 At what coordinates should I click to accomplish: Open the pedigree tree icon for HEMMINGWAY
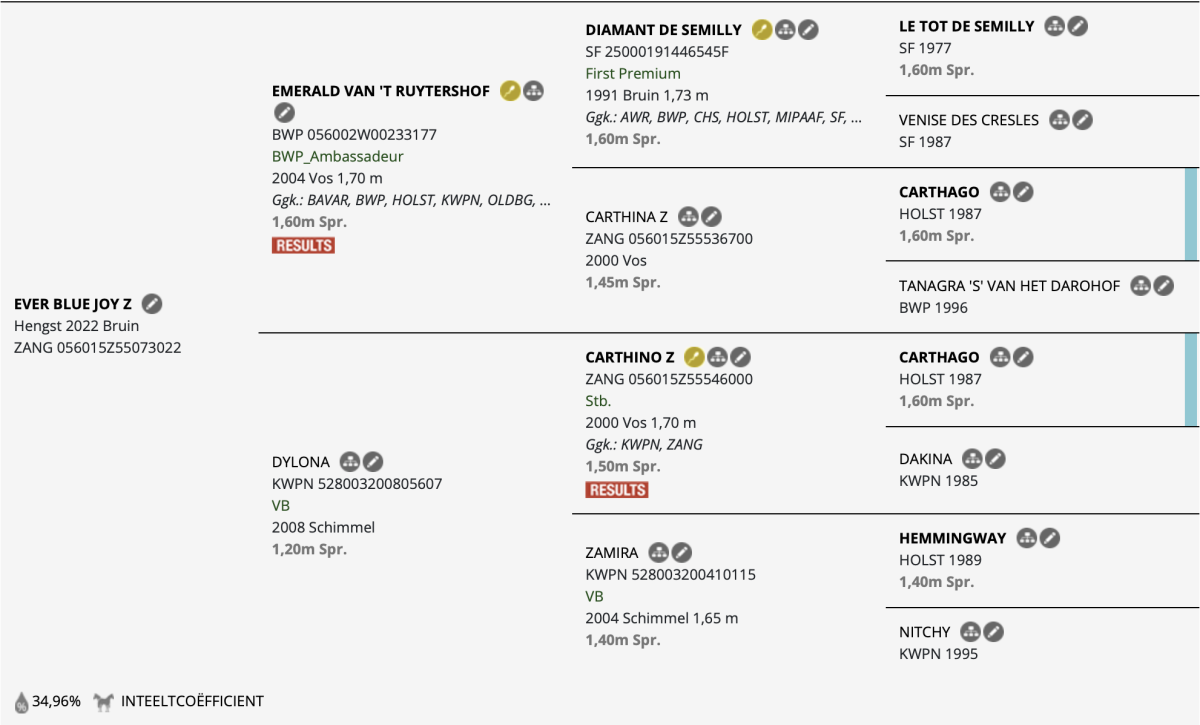tap(1026, 538)
